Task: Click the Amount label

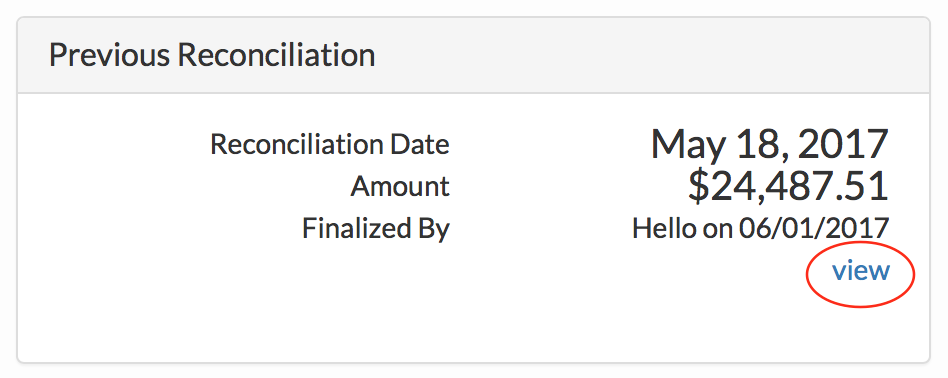Action: coord(400,186)
